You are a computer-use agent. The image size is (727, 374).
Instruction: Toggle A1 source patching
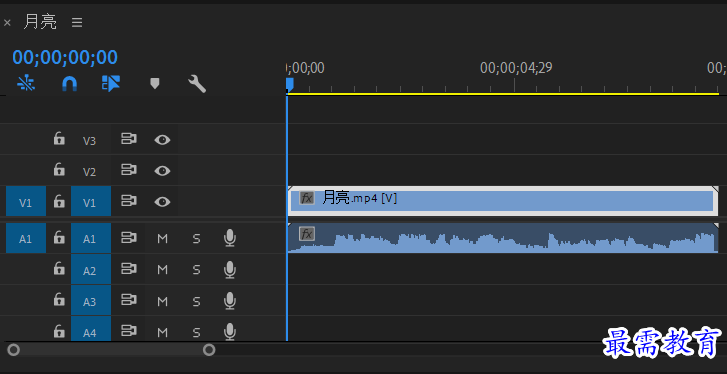(x=26, y=238)
